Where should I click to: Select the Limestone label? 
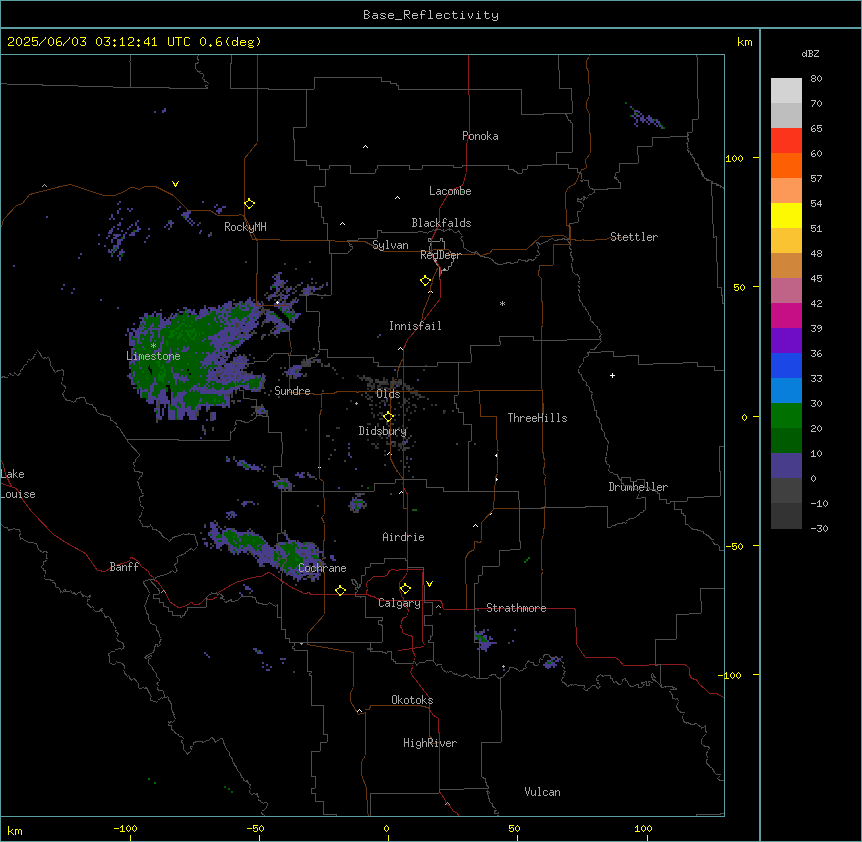pos(153,356)
